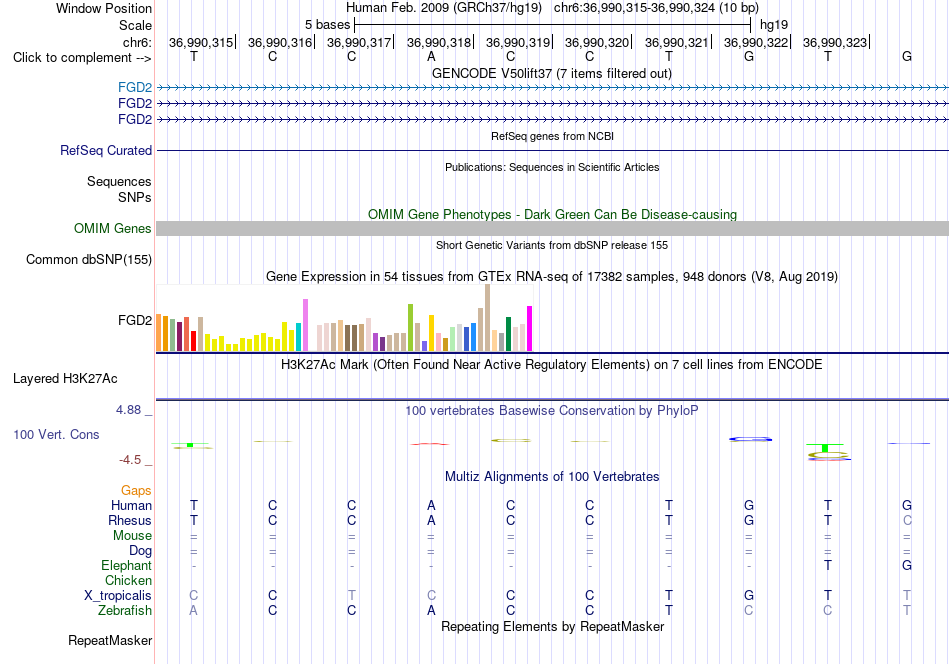Click 'Repeating Elements by RepeatMasker' title
This screenshot has height=664, width=950.
click(x=552, y=626)
